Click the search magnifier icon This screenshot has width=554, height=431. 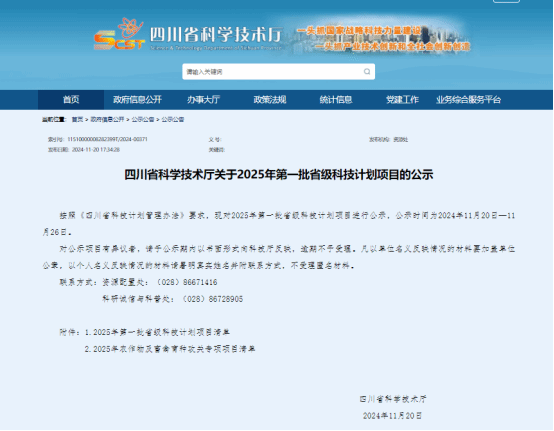coord(367,72)
